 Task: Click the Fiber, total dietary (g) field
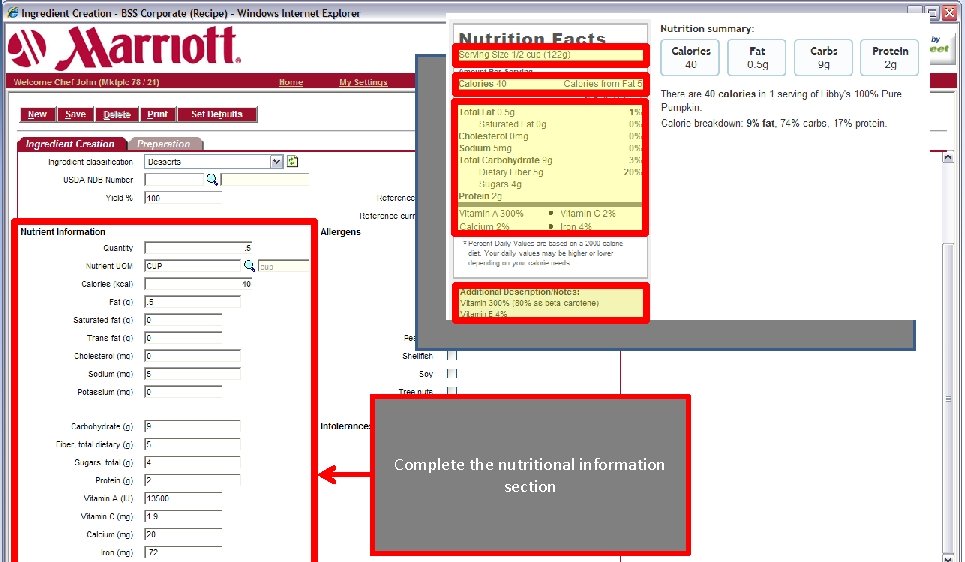[x=193, y=444]
